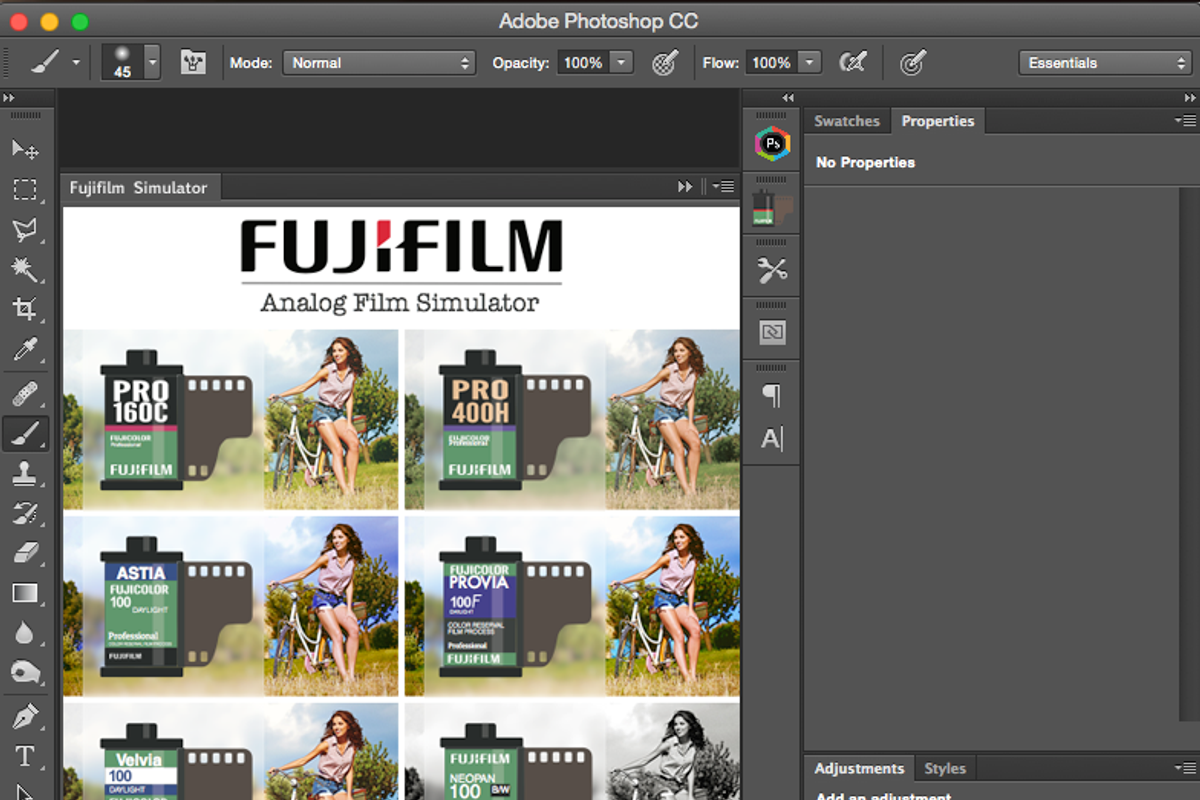This screenshot has height=800, width=1200.
Task: Select the Gradient tool
Action: (25, 593)
